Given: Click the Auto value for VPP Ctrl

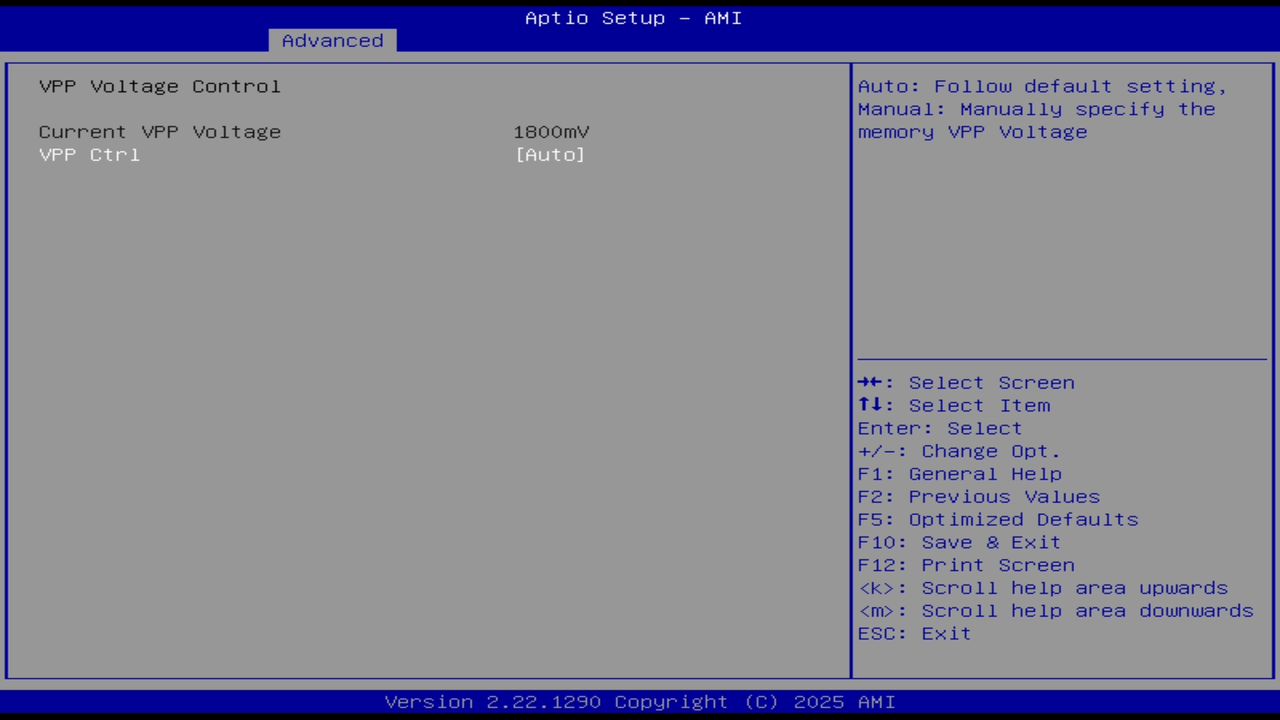Looking at the screenshot, I should coord(549,154).
